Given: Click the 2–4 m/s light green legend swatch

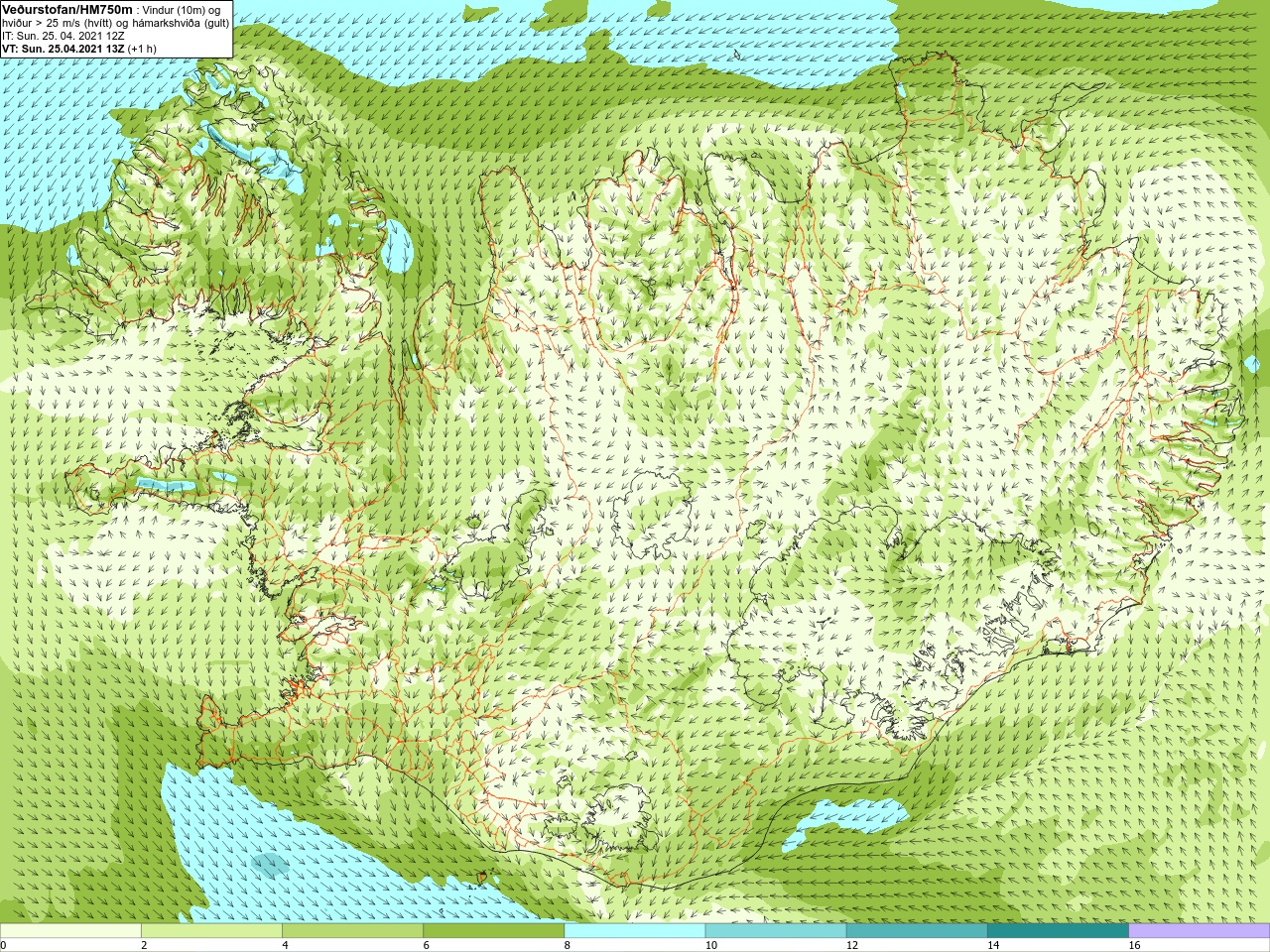Looking at the screenshot, I should [x=211, y=931].
